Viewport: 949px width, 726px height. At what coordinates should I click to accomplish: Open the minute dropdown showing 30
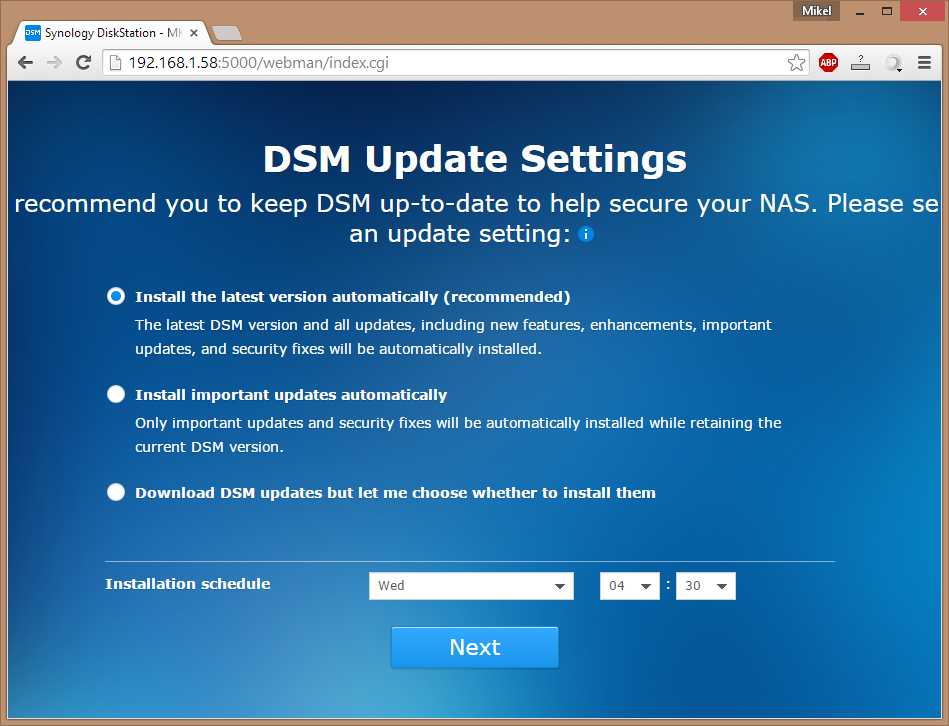click(706, 586)
